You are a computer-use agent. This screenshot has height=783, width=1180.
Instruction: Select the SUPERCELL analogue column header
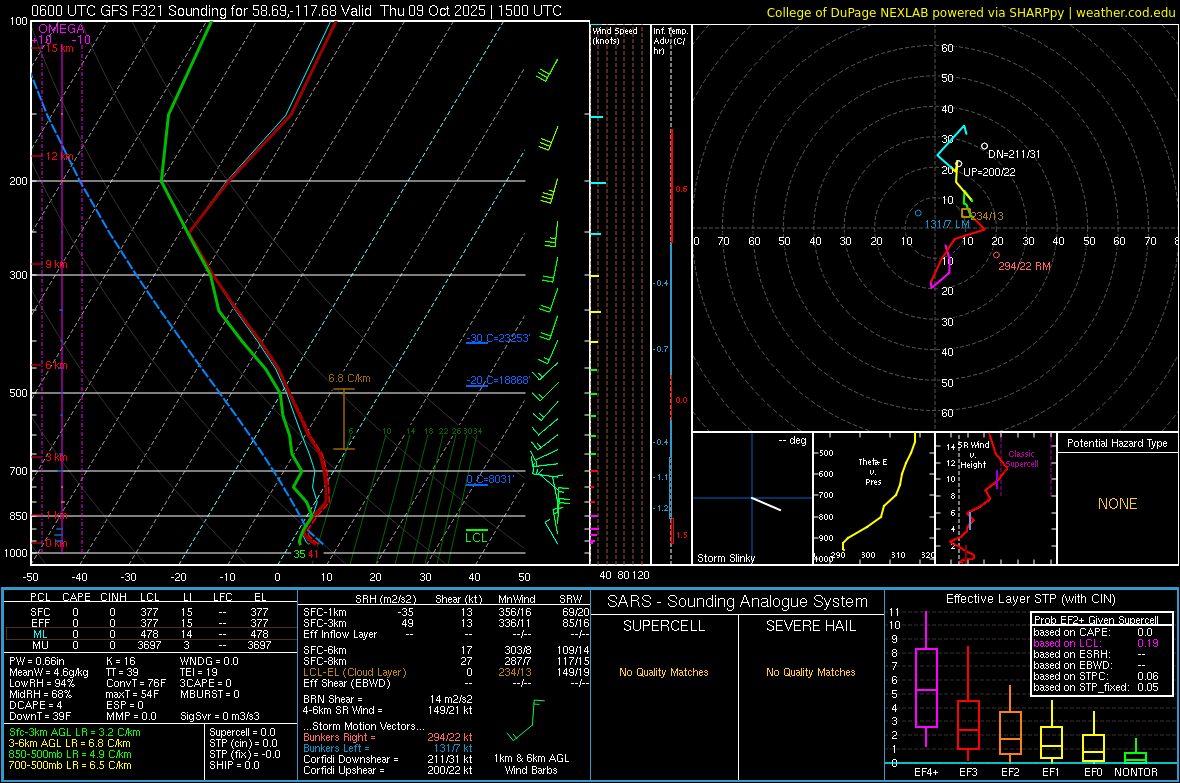click(x=664, y=626)
